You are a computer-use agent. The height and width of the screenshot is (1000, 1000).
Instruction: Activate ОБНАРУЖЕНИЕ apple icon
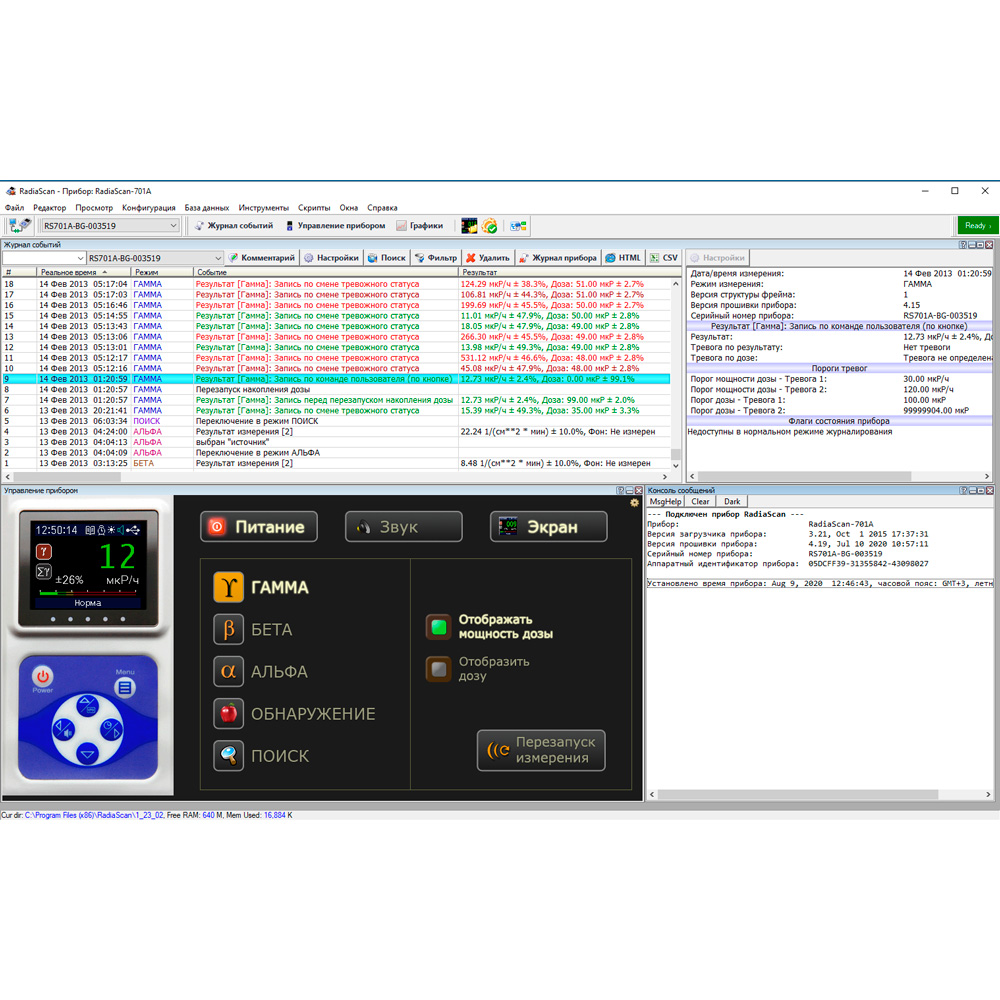point(229,714)
